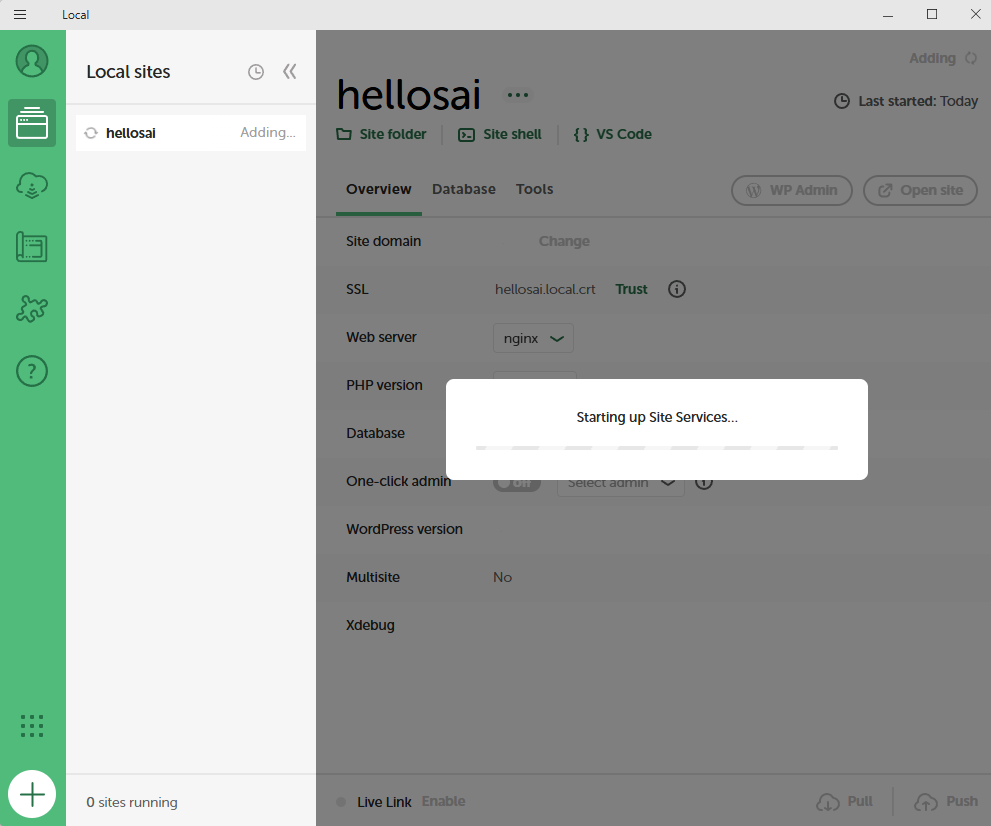
Task: Open the Blueprints sidebar icon
Action: click(x=32, y=247)
